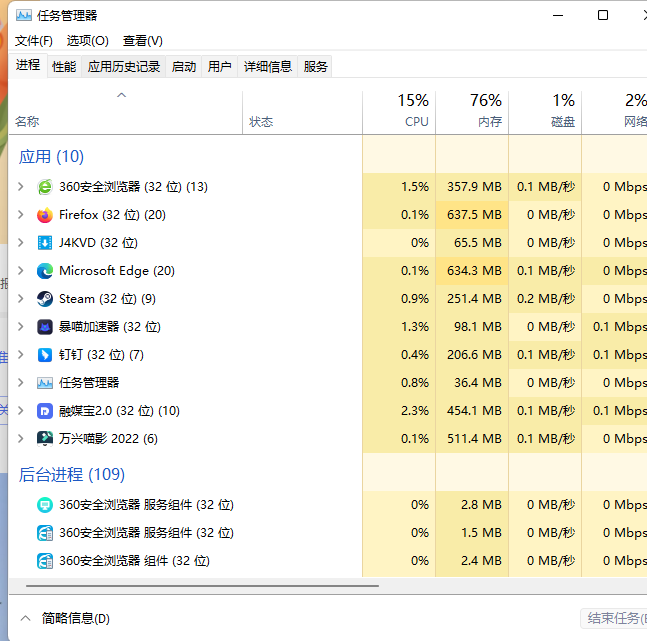Open the 查看(V) menu
This screenshot has height=641, width=647.
click(143, 41)
